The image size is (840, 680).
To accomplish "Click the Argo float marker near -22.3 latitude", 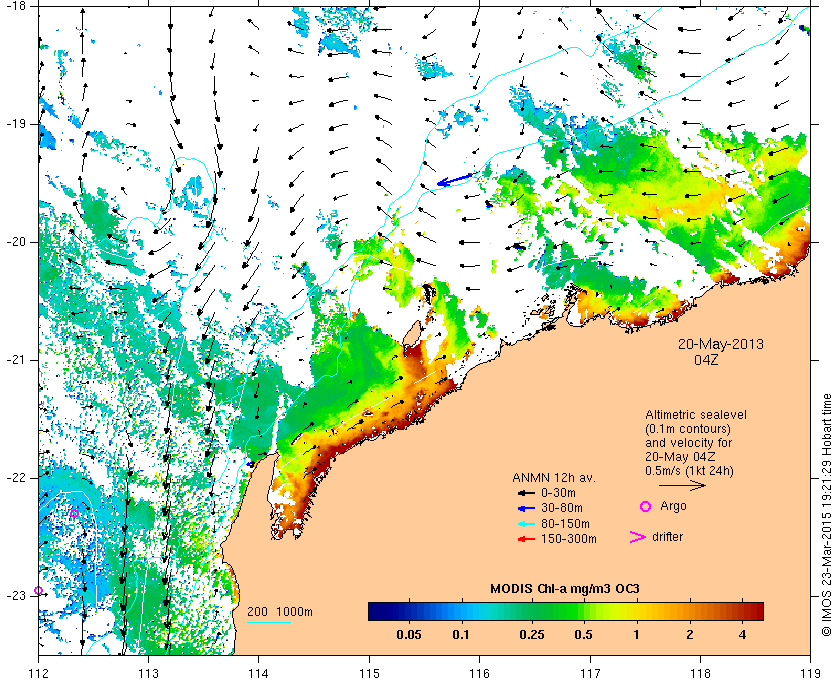I will click(74, 513).
